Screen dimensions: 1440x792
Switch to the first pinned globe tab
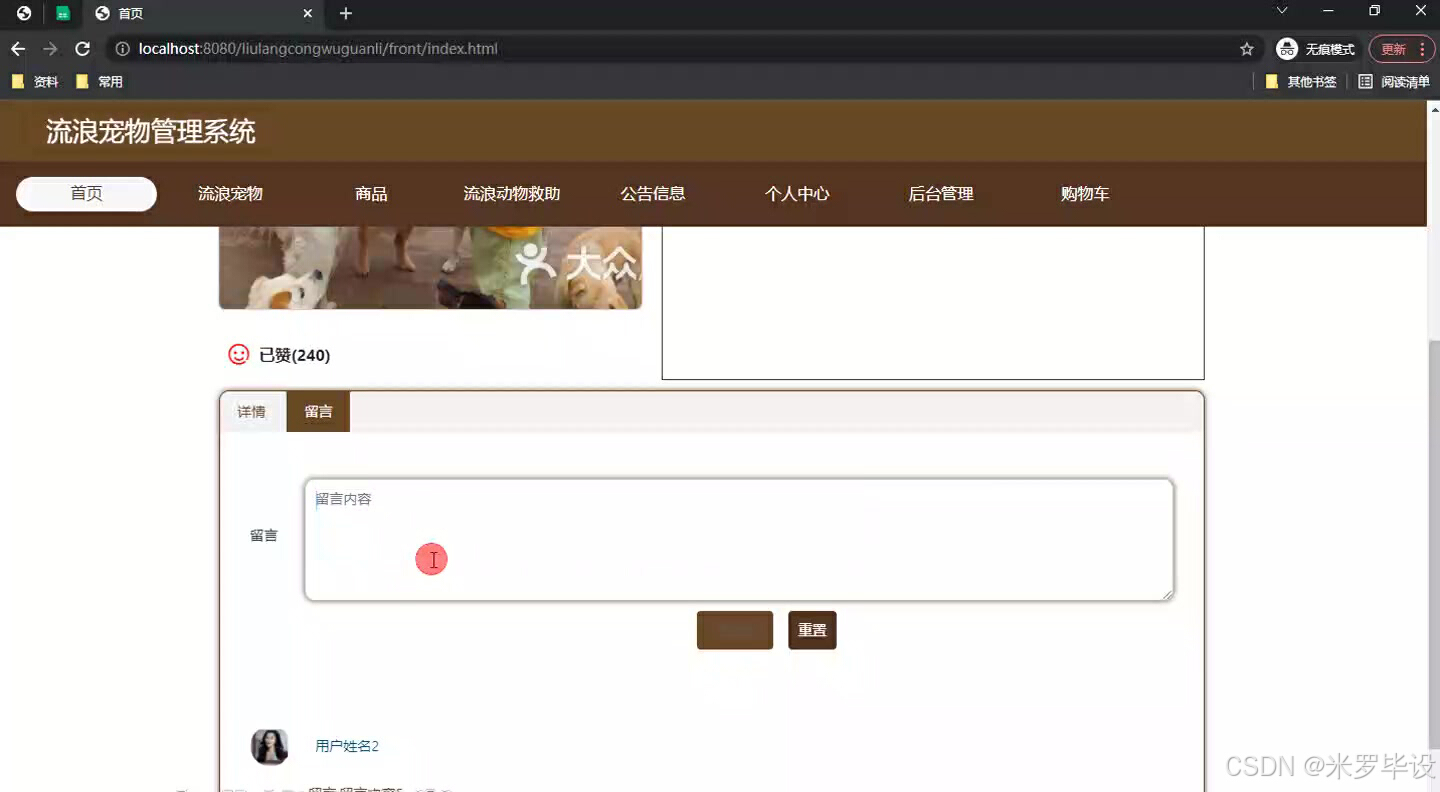(x=24, y=14)
